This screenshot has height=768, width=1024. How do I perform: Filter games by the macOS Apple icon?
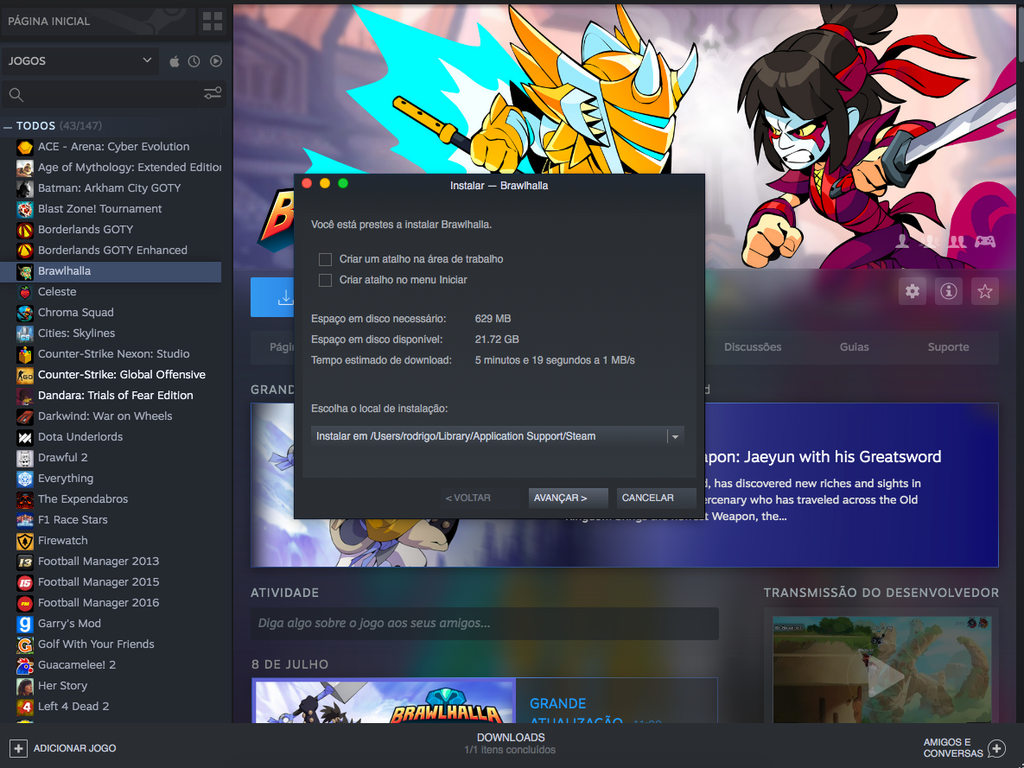pyautogui.click(x=174, y=61)
